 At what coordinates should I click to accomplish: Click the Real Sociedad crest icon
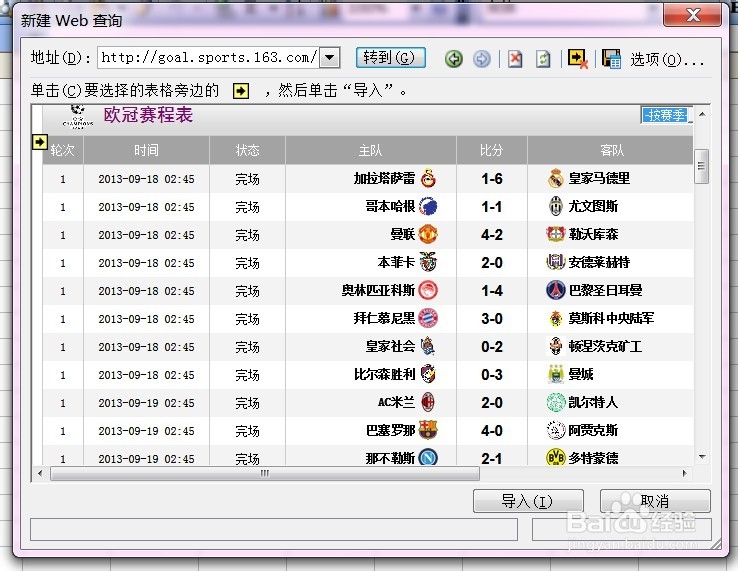point(427,346)
